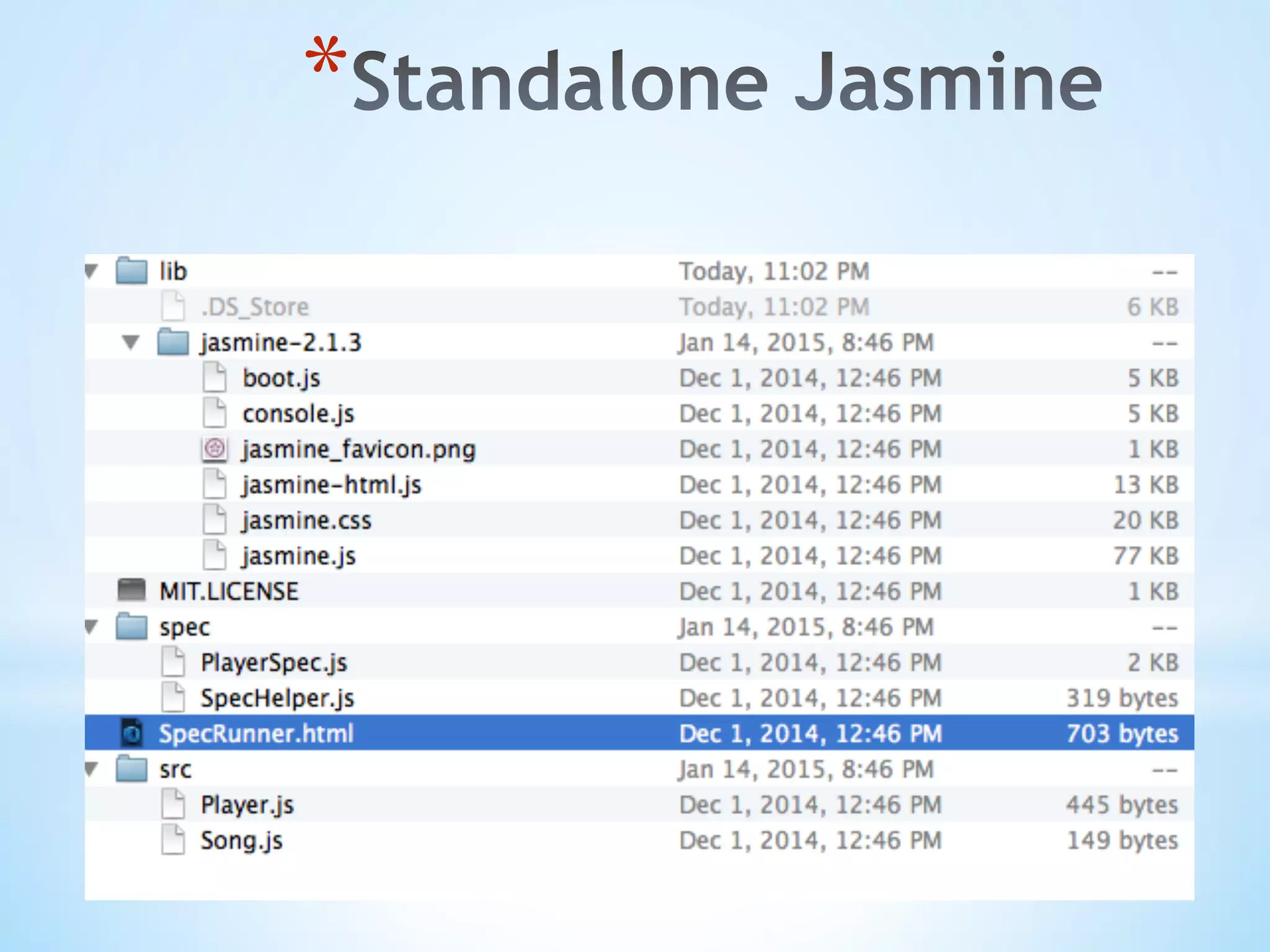1270x952 pixels.
Task: Collapse the lib folder disclosure triangle
Action: point(92,271)
